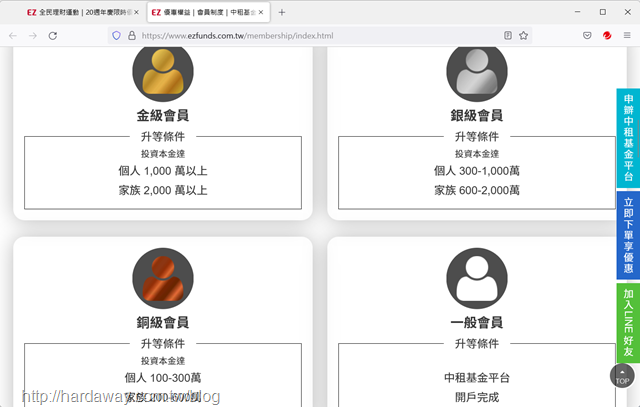Click the 一般會員 heading

click(x=477, y=322)
